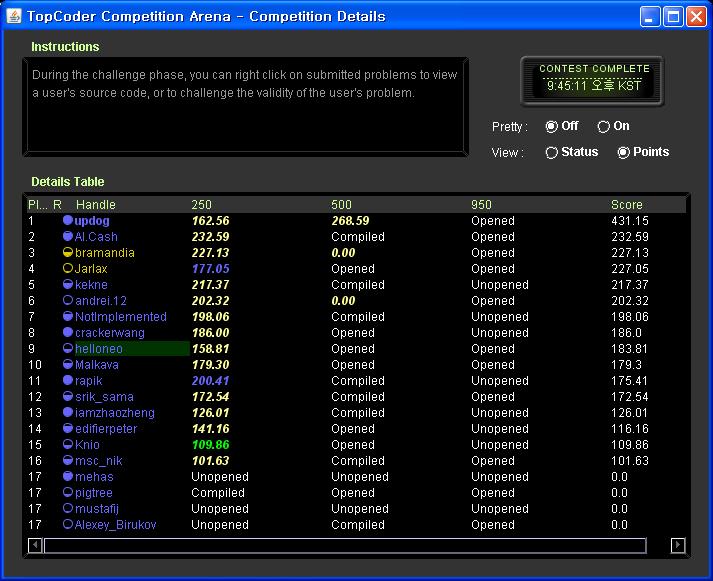Click the yellow rating circle beside Jarlax
This screenshot has width=713, height=581.
[x=68, y=268]
